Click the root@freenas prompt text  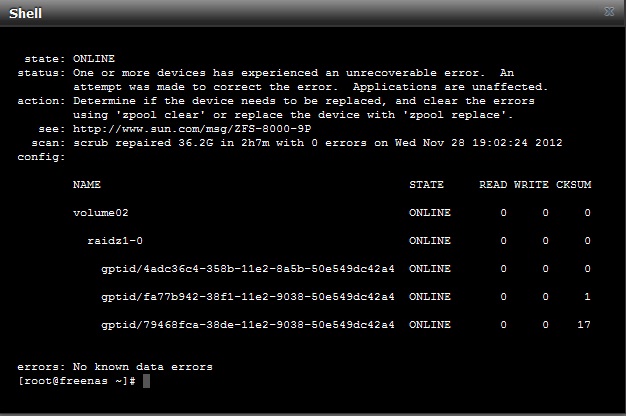77,381
